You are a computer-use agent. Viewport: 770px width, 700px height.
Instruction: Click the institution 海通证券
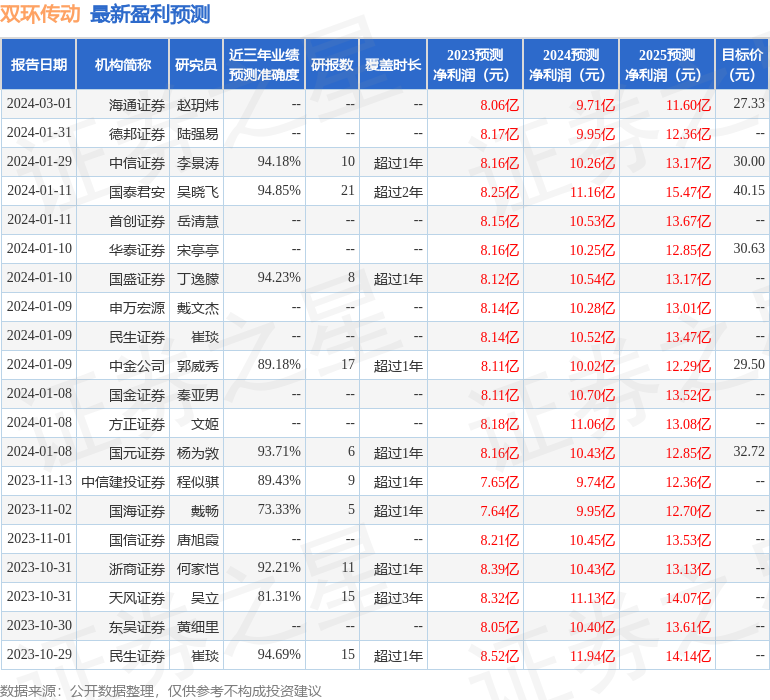[x=137, y=105]
